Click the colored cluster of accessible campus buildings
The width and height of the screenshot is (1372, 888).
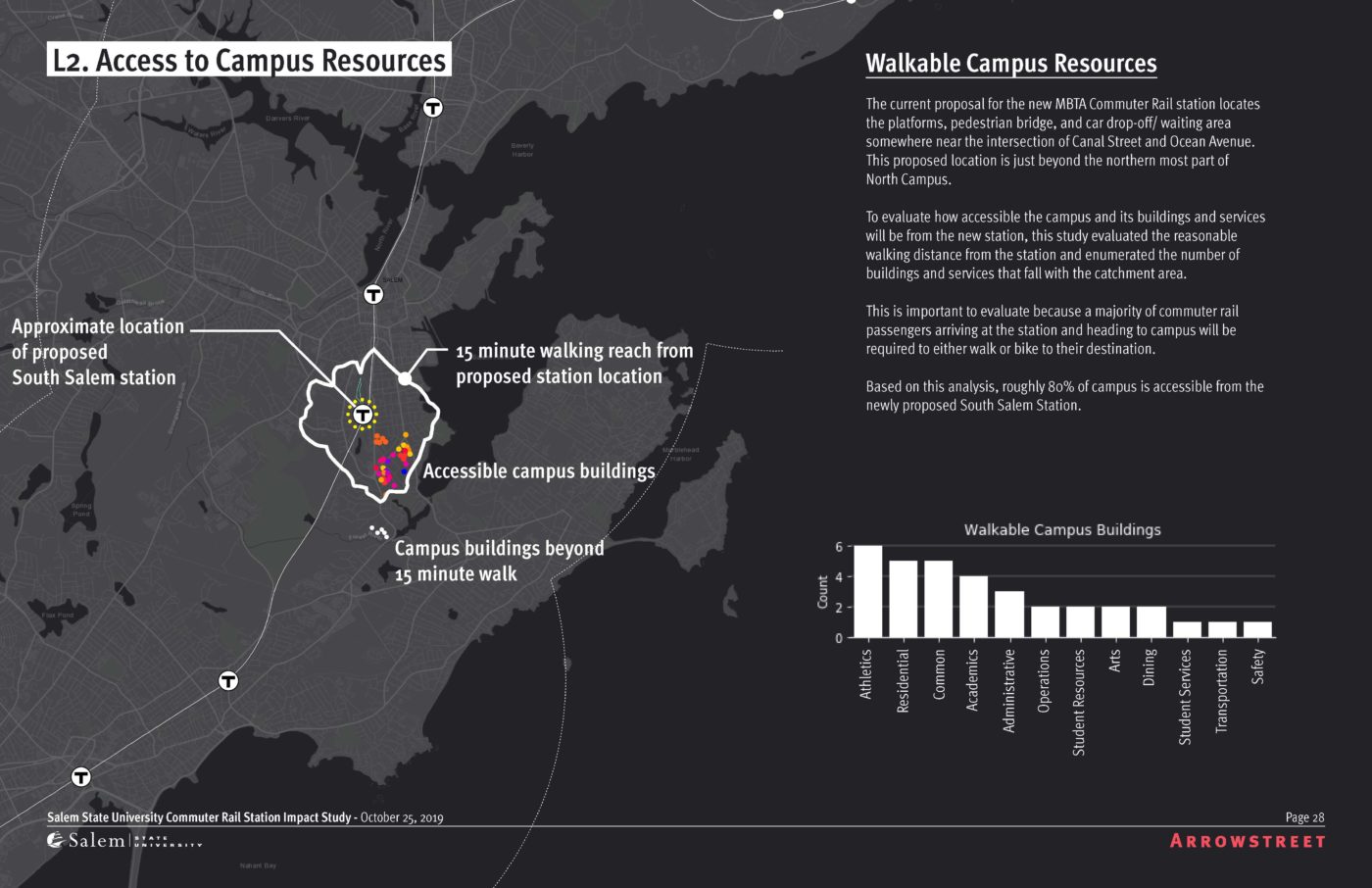click(x=394, y=463)
